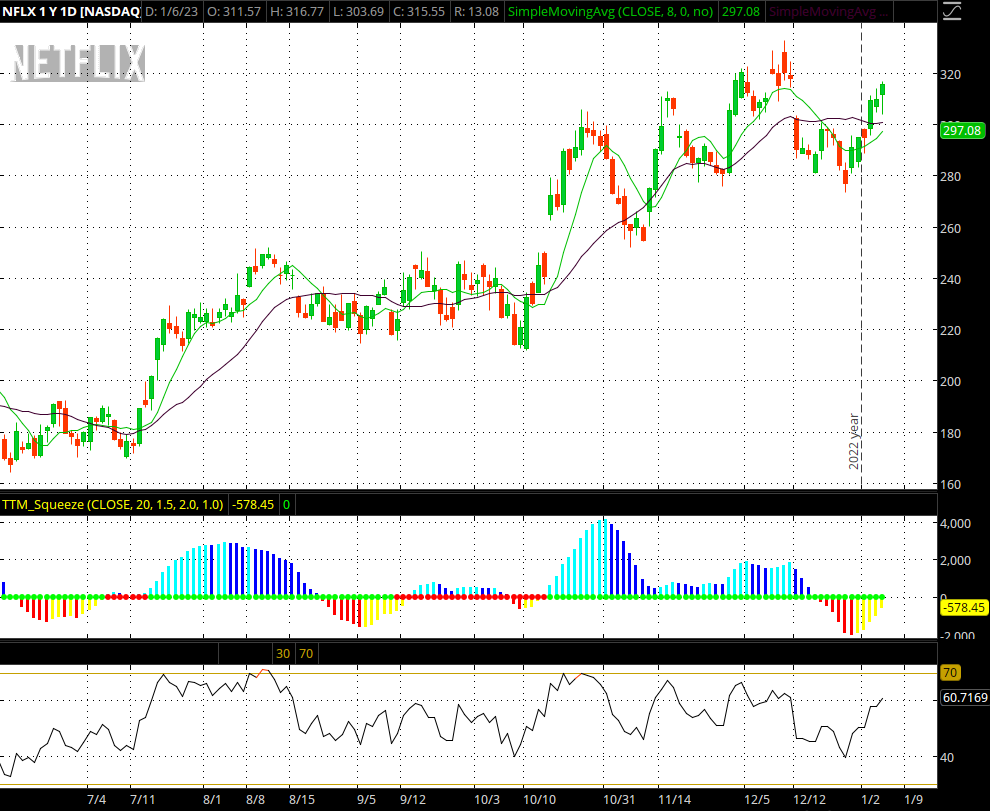990x811 pixels.
Task: Select the green SimpleMovingAvg (CLOSE, 8, 0, no) study label
Action: tap(611, 11)
